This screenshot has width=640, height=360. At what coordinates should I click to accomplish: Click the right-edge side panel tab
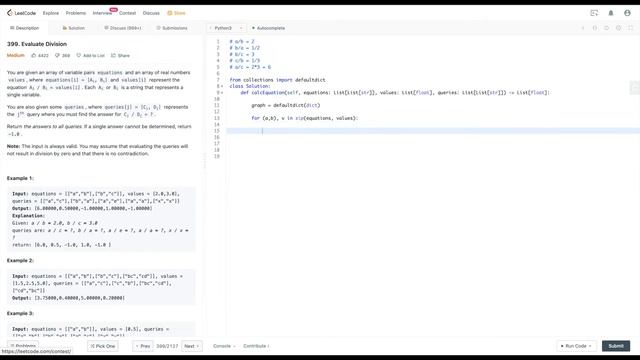click(635, 88)
